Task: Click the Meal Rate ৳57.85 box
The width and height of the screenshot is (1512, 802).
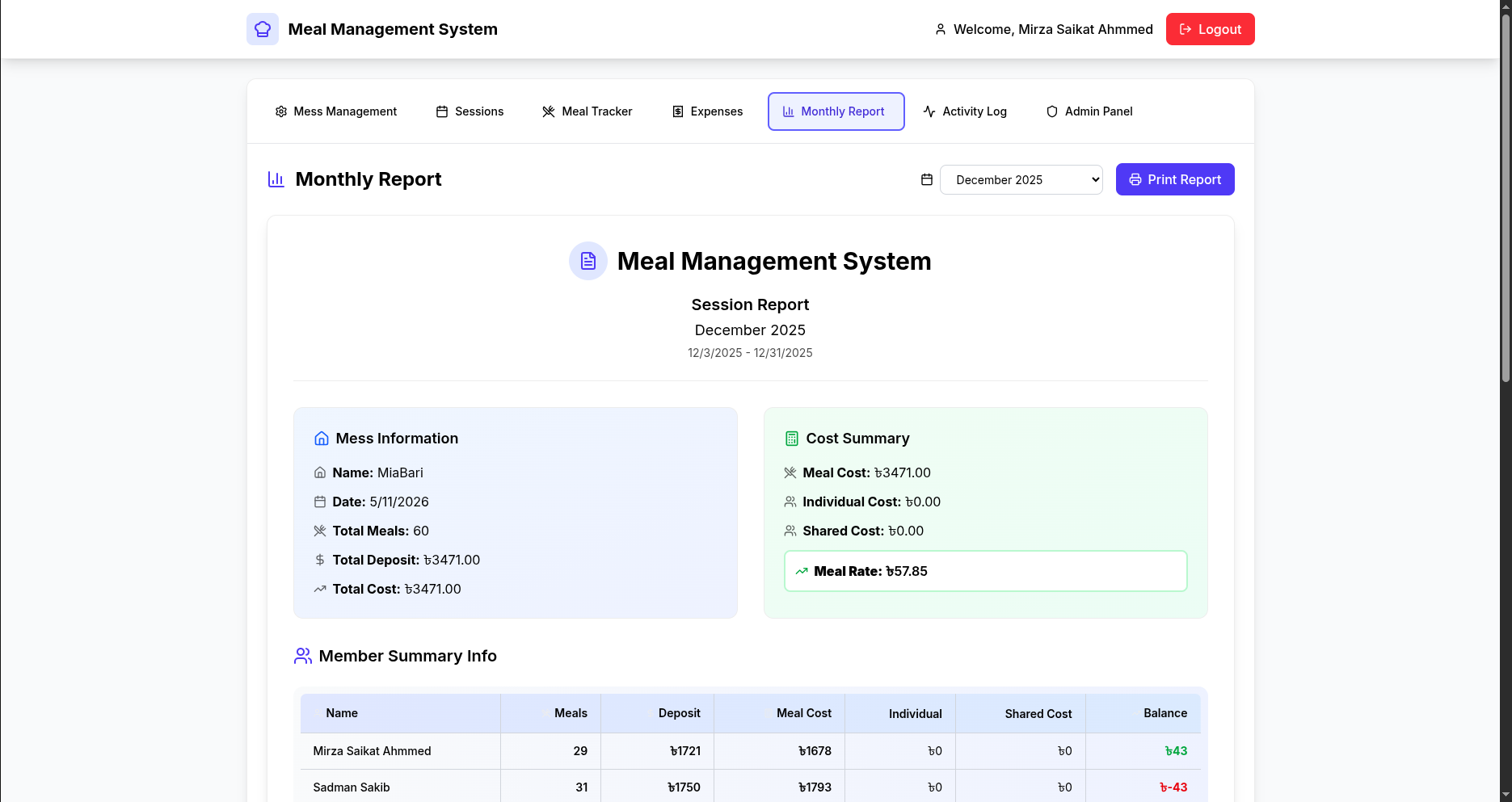Action: 985,571
